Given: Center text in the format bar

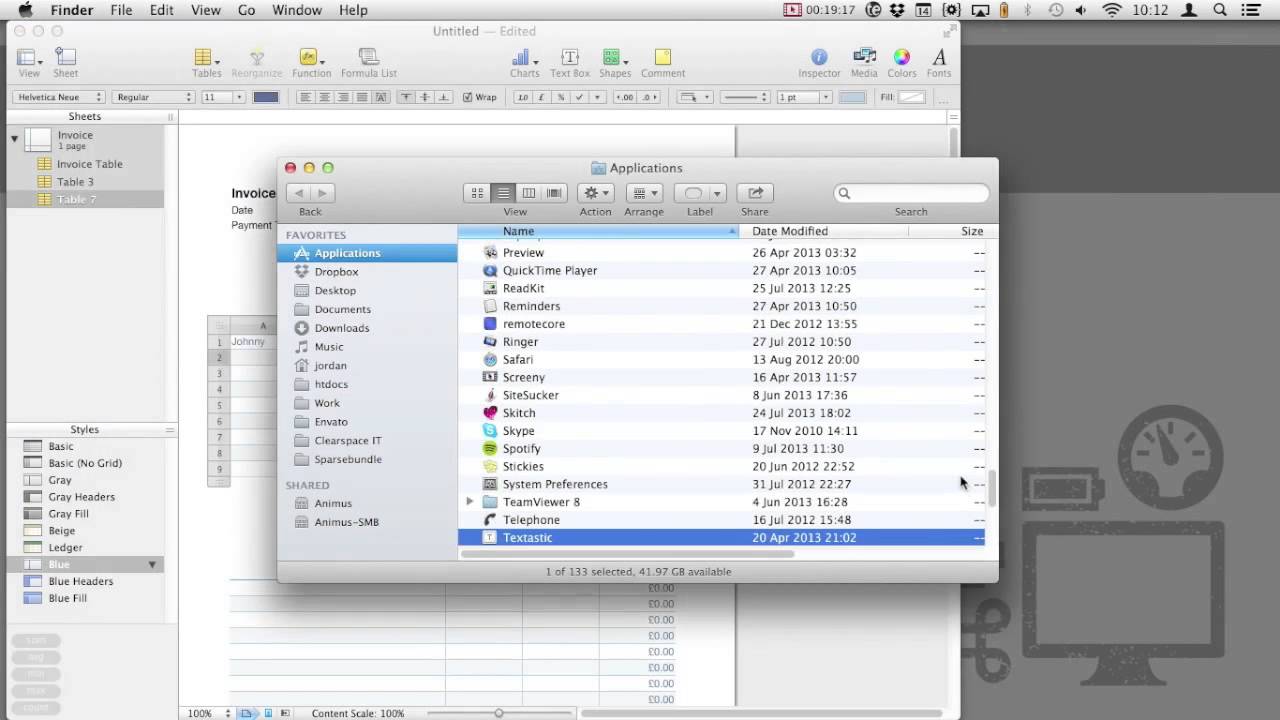Looking at the screenshot, I should point(325,97).
